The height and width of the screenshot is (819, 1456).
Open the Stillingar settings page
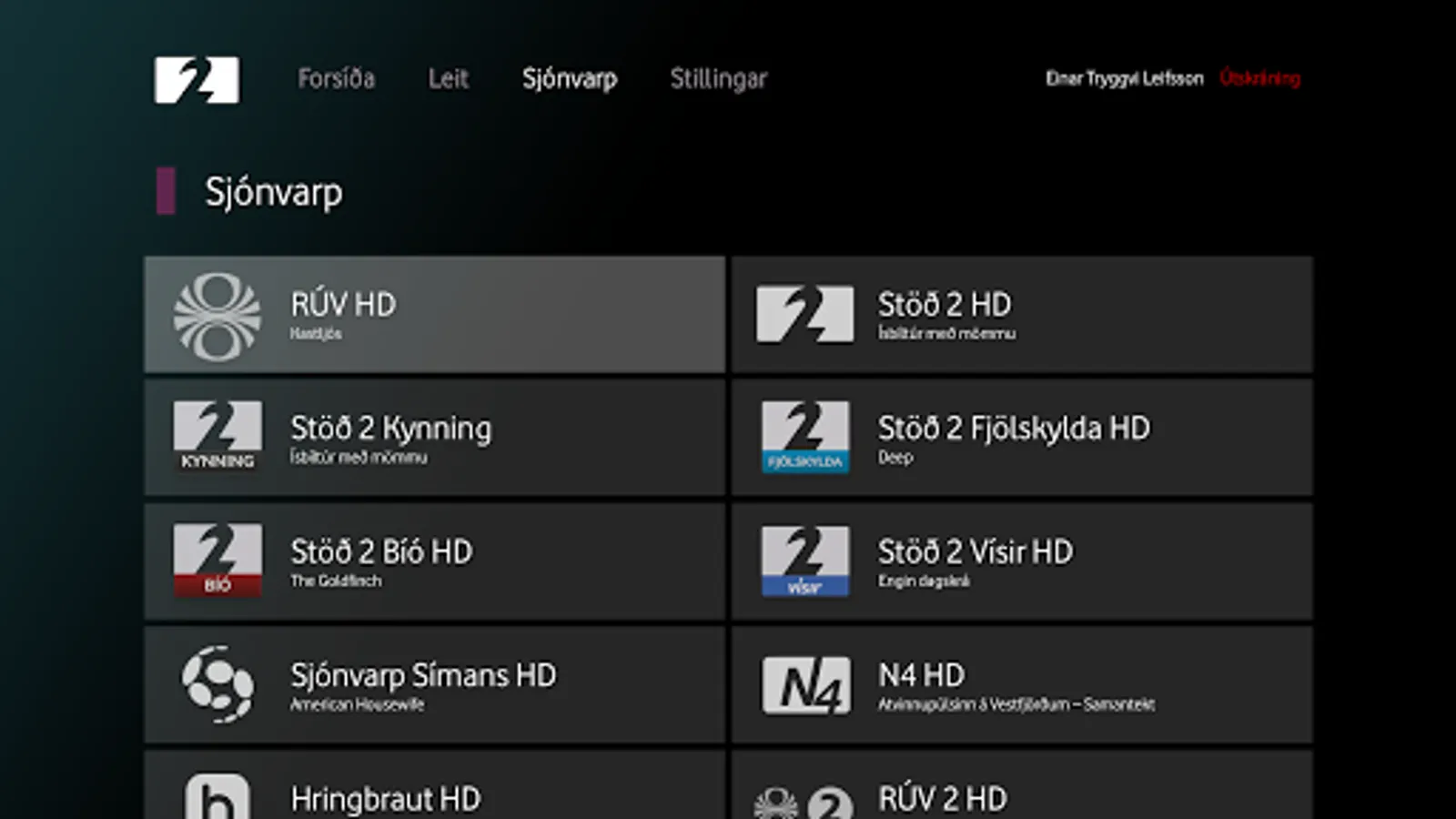[x=719, y=79]
